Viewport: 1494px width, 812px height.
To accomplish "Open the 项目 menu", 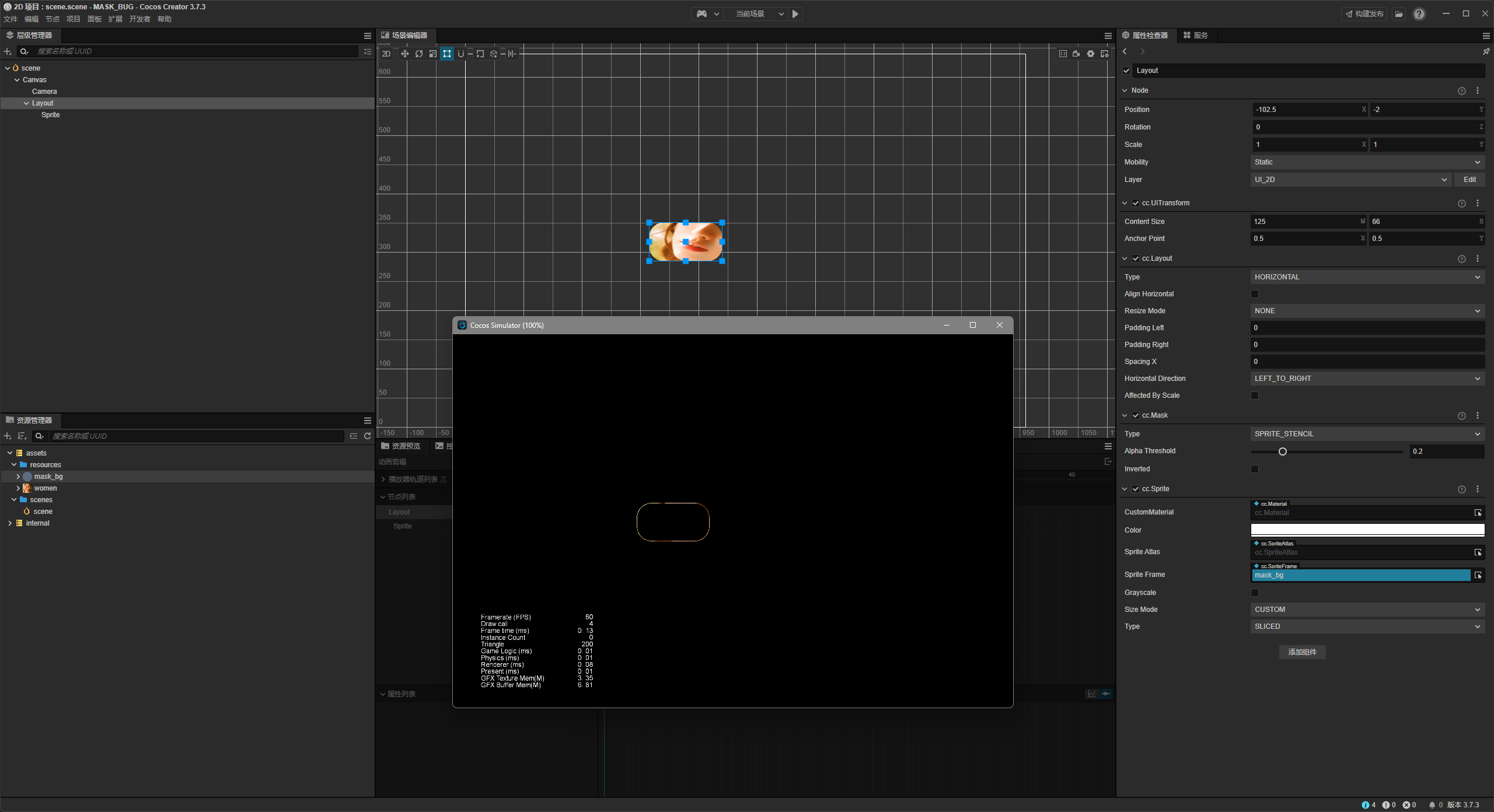I will (73, 19).
